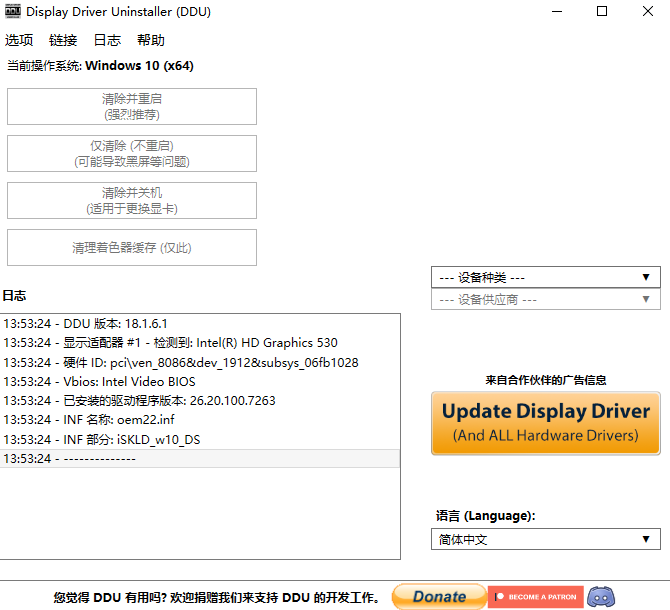
Task: Open the 日志 menu
Action: pyautogui.click(x=107, y=40)
